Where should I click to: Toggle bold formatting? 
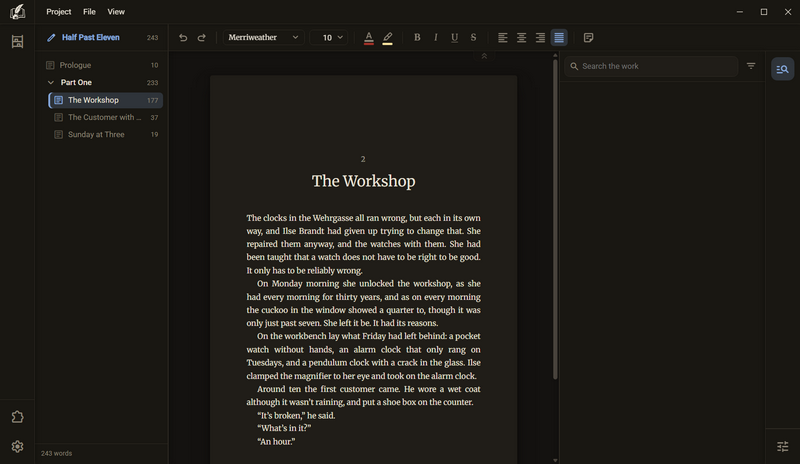tap(417, 37)
